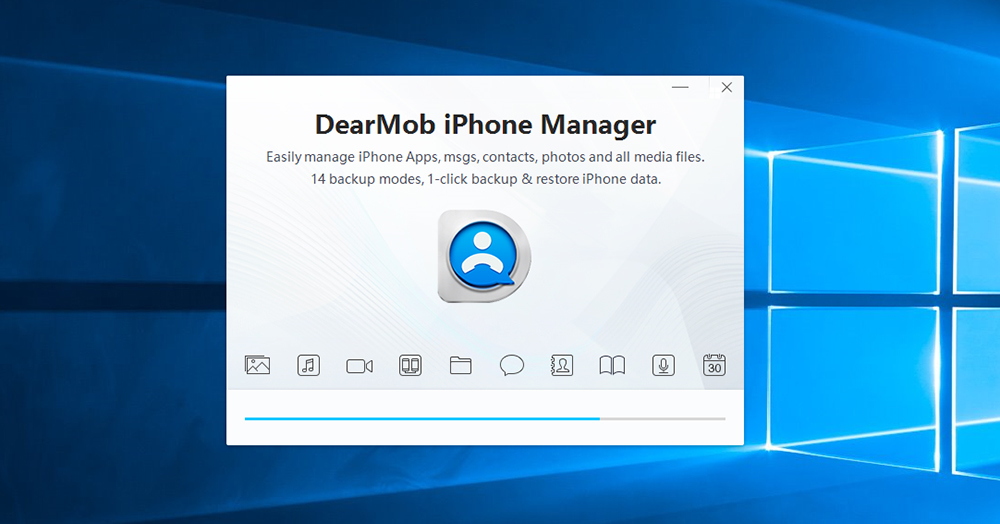1000x524 pixels.
Task: Open the Video camera icon
Action: coord(360,366)
